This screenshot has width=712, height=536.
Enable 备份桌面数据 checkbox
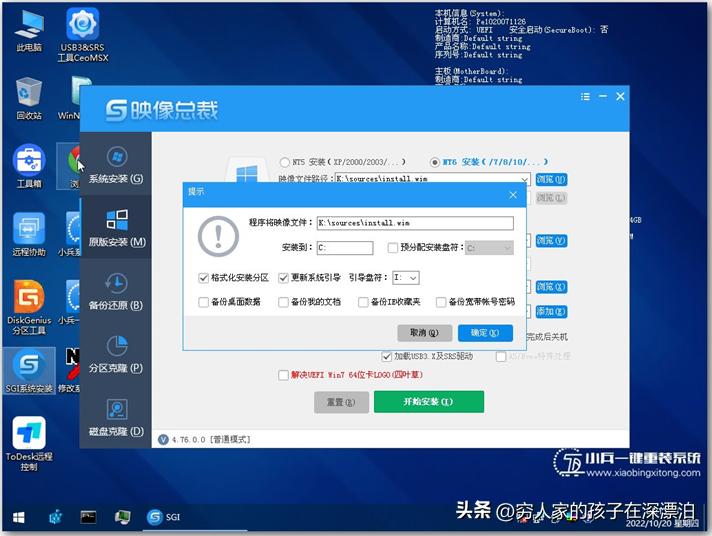tap(203, 302)
